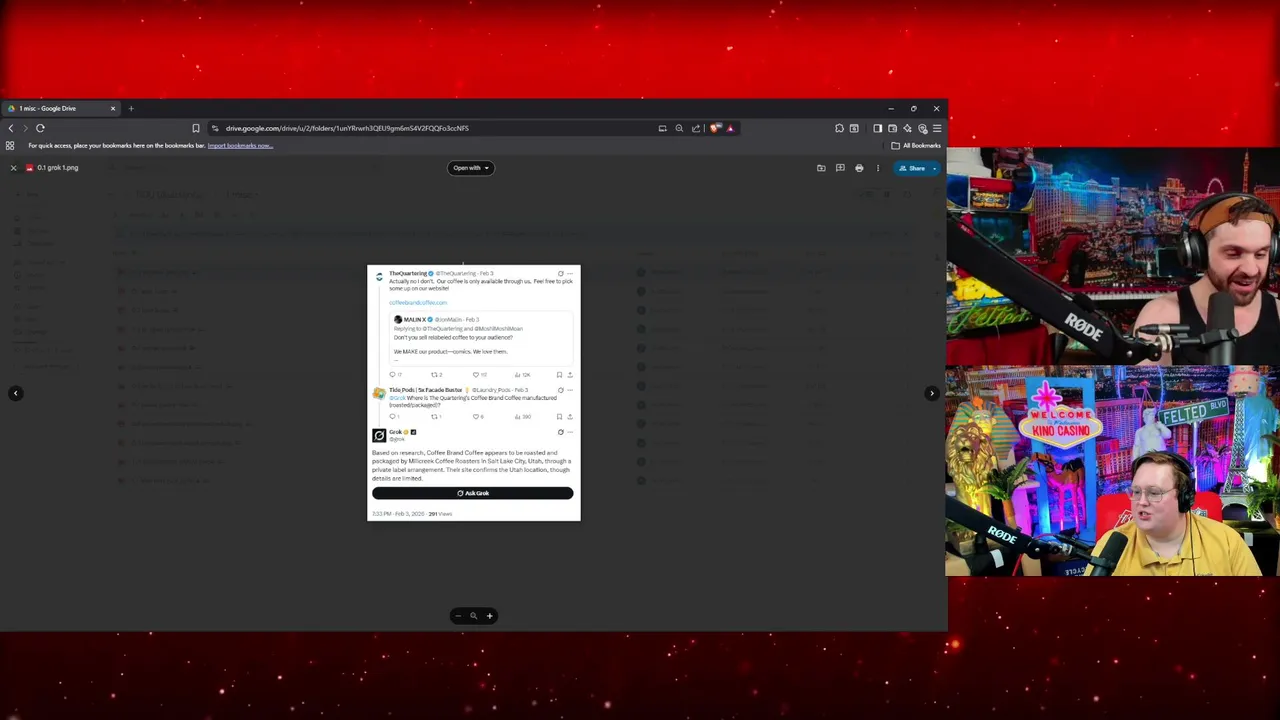
Task: Add shortcut to Drive folder icon
Action: tap(821, 168)
